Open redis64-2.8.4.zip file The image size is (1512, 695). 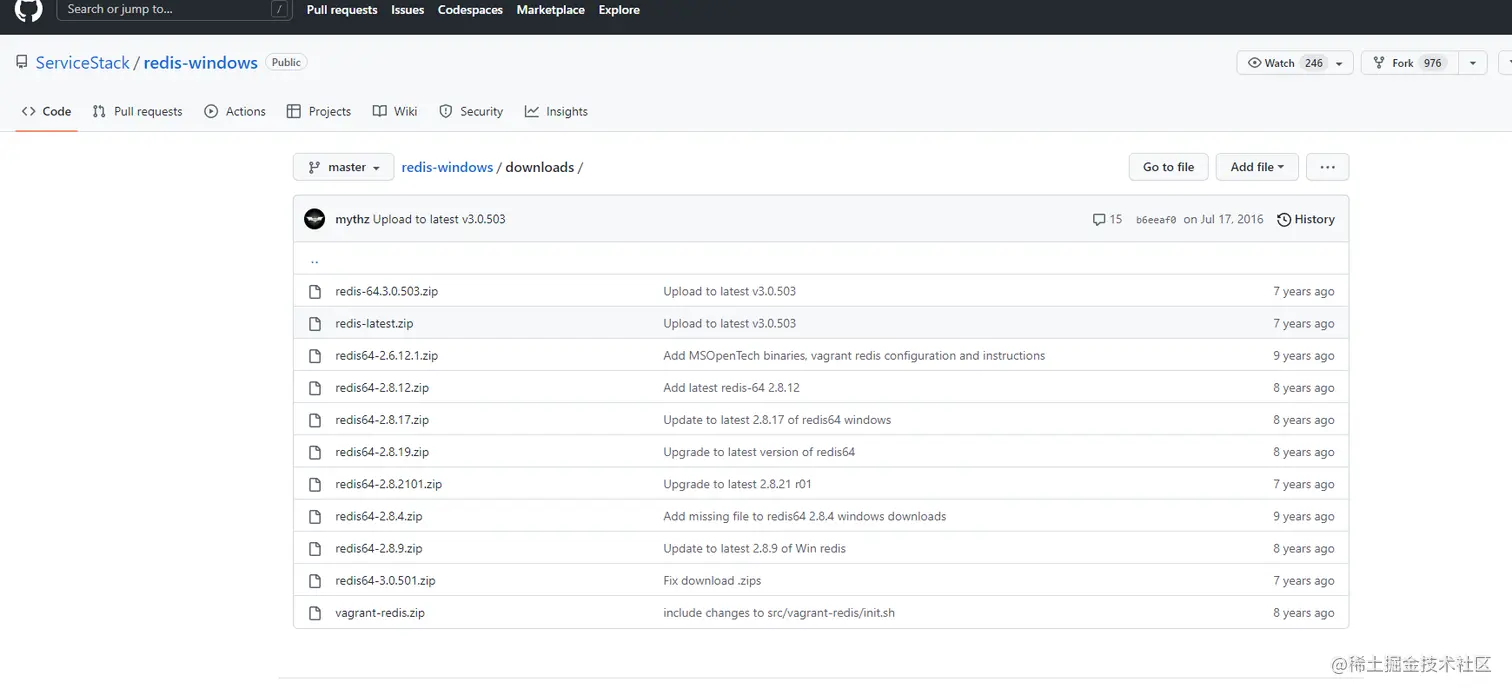[x=379, y=516]
